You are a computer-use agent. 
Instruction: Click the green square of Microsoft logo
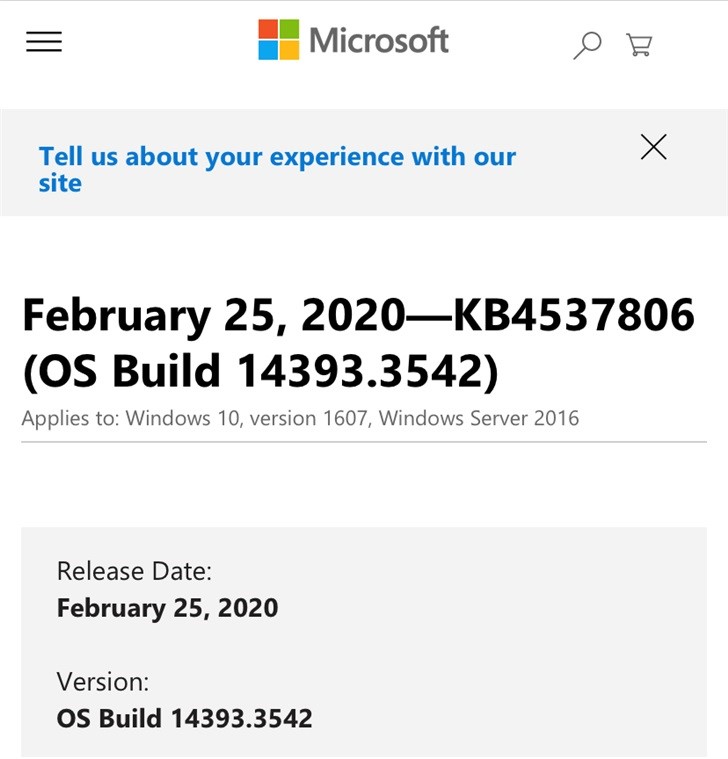(x=289, y=29)
